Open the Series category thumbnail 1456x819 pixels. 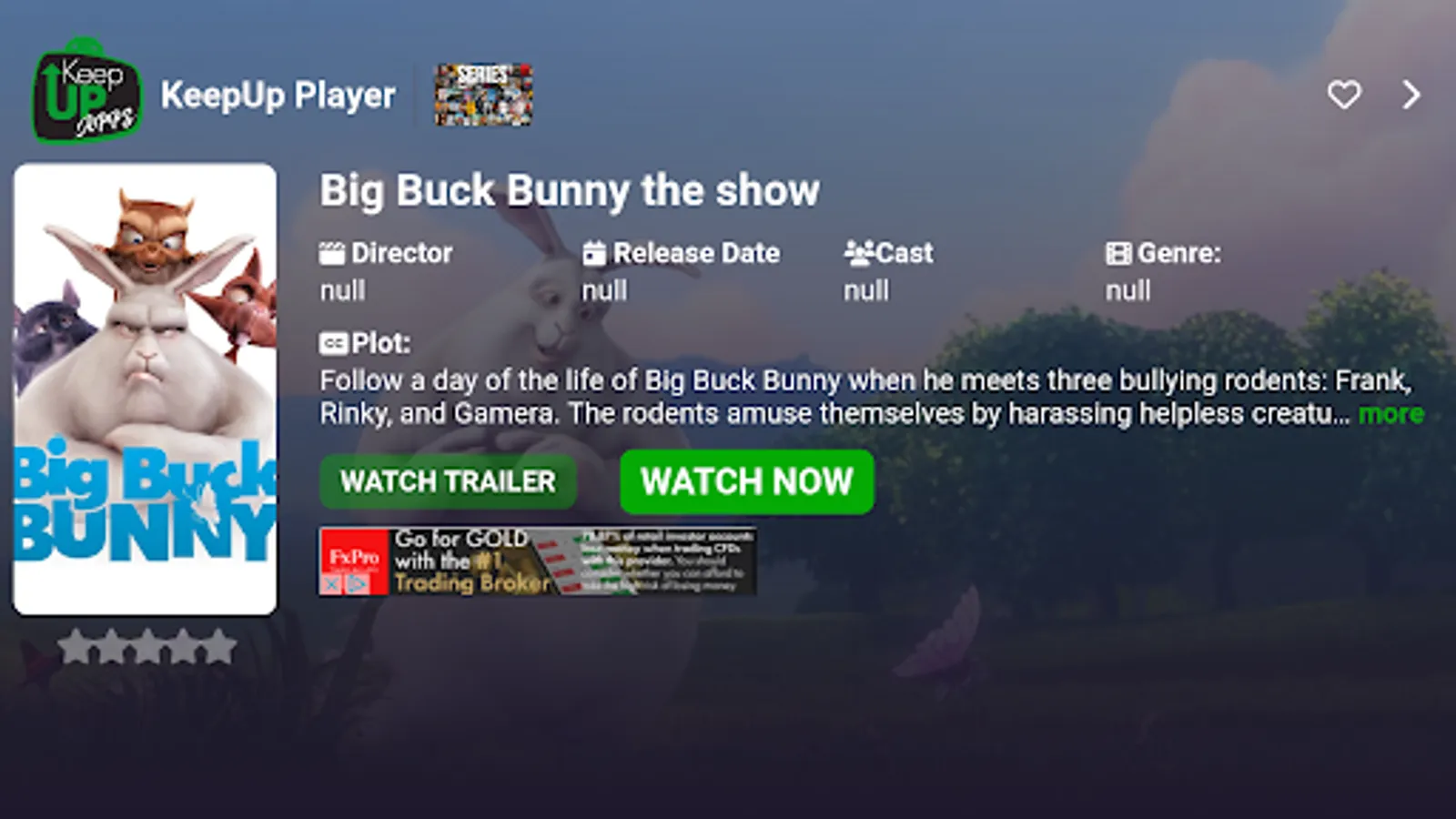pyautogui.click(x=483, y=95)
